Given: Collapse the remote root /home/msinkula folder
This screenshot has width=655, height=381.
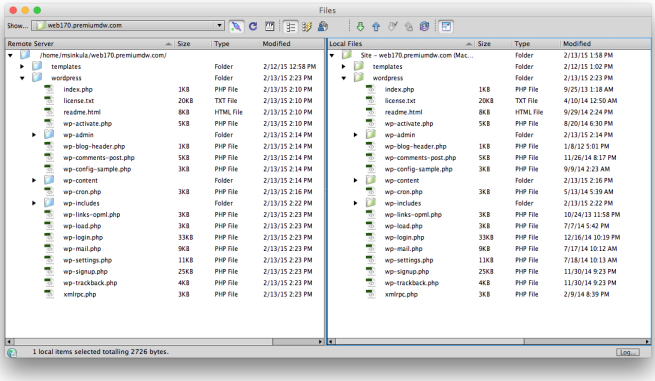Looking at the screenshot, I should click(x=11, y=55).
